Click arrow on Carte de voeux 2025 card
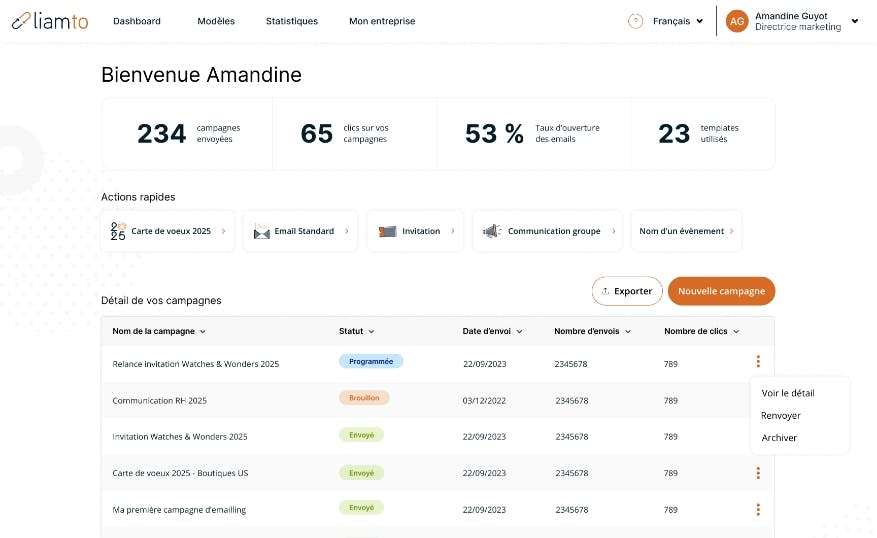Image resolution: width=877 pixels, height=538 pixels. tap(223, 231)
